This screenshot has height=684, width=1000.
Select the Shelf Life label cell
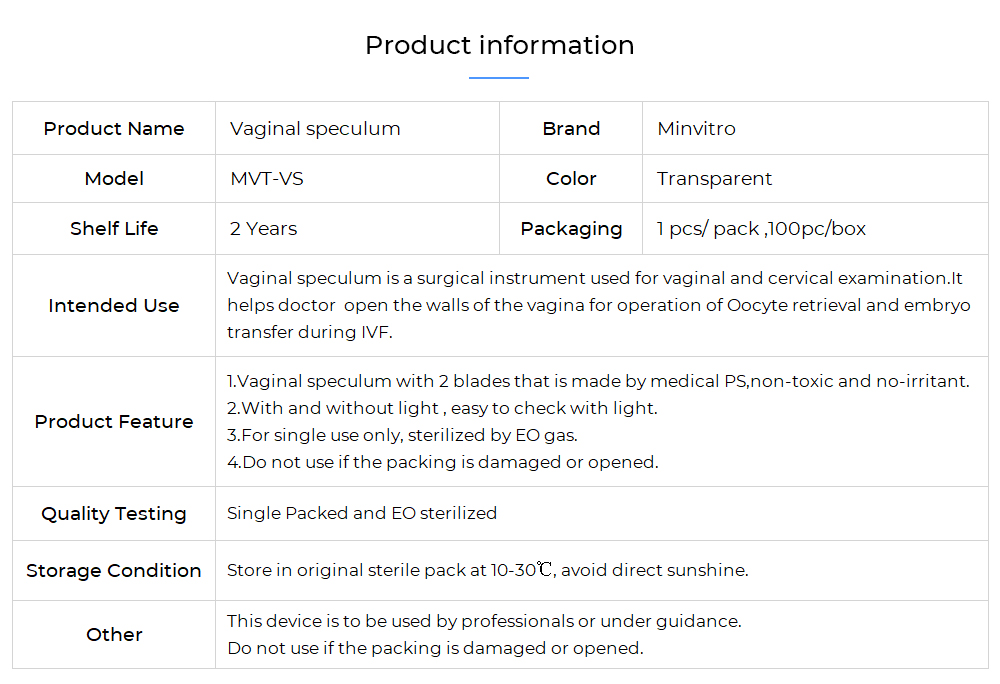pyautogui.click(x=114, y=228)
